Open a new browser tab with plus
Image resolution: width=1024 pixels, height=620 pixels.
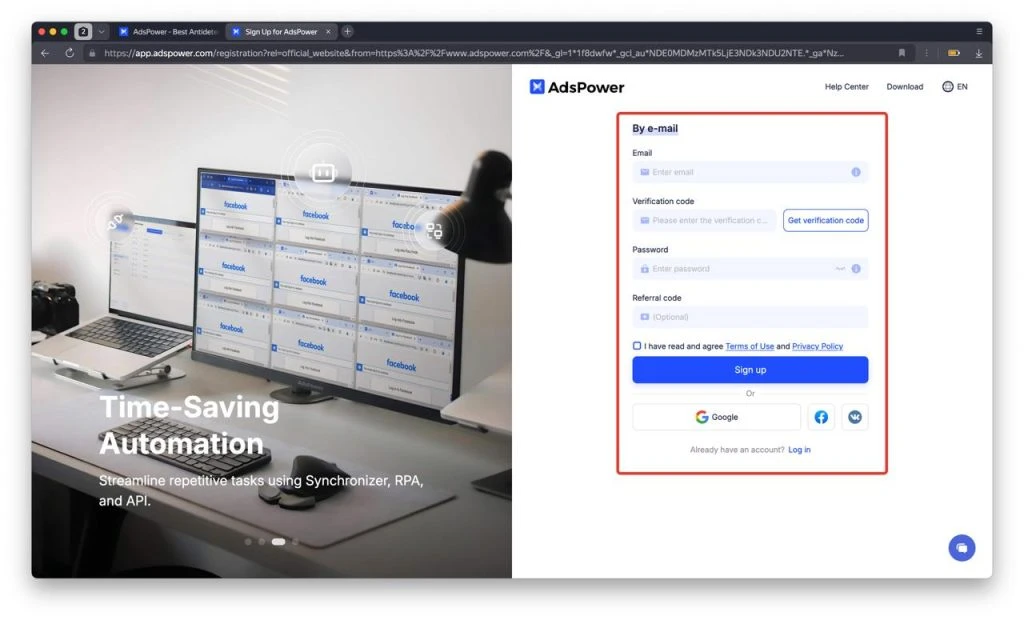347,31
